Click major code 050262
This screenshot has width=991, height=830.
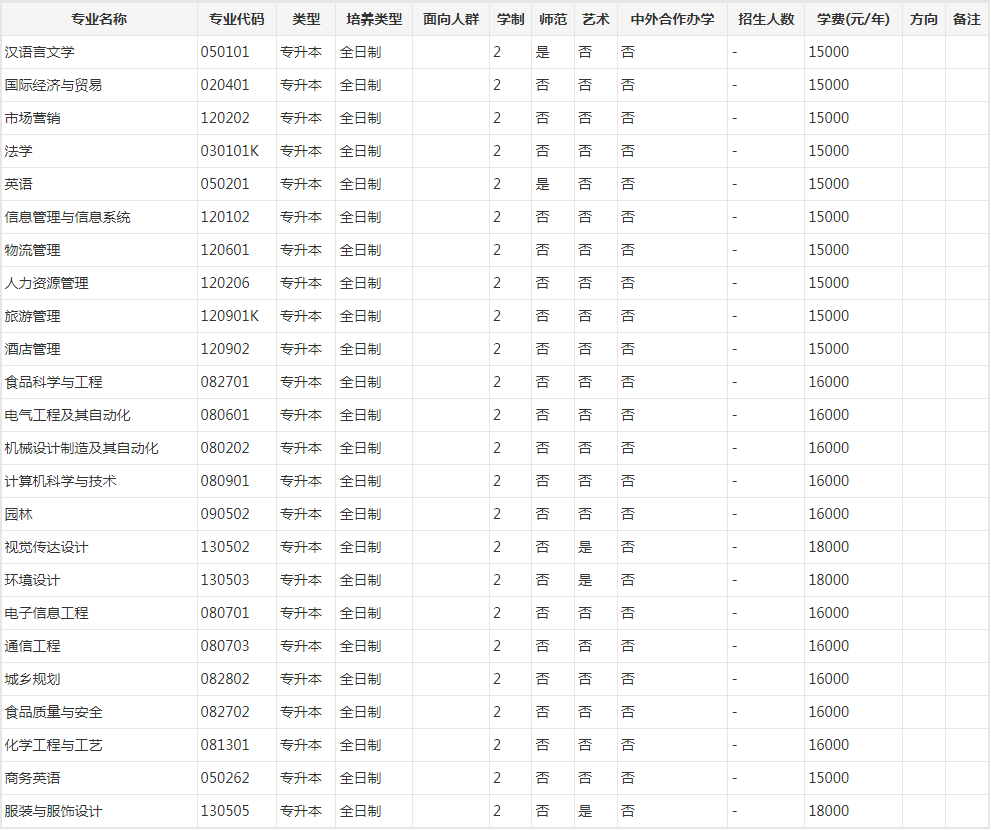225,778
